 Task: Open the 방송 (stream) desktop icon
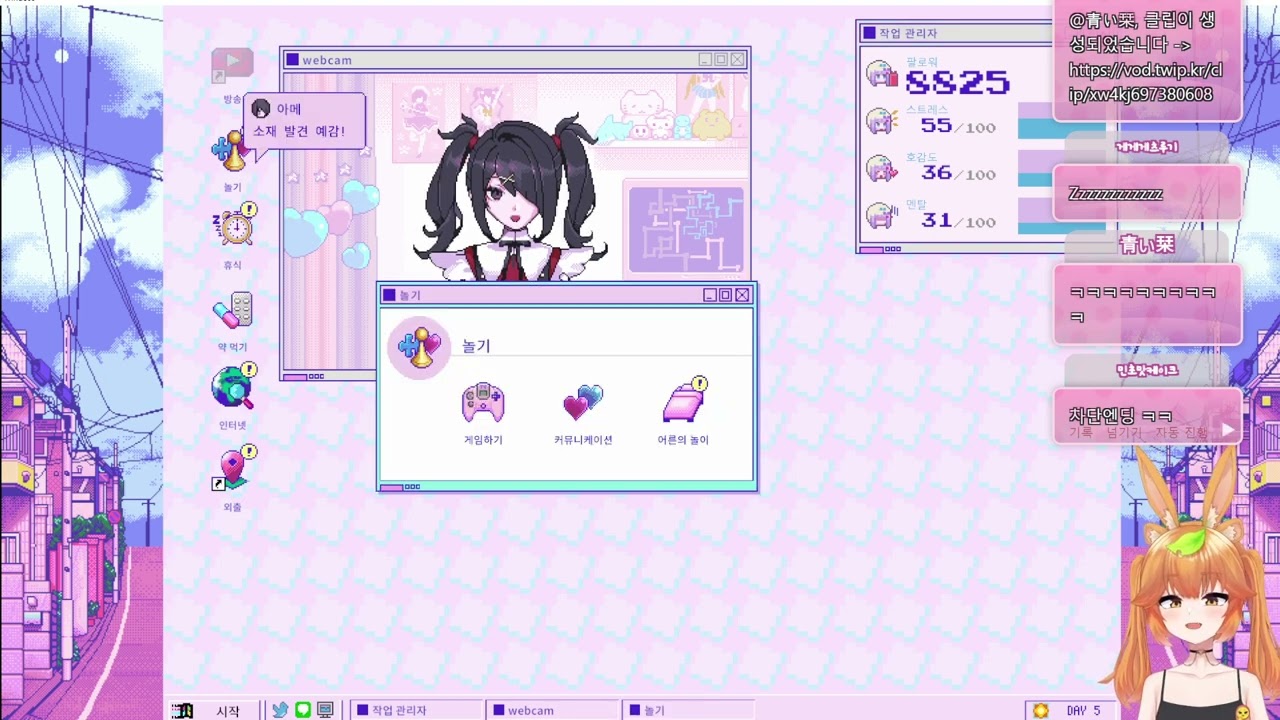232,67
